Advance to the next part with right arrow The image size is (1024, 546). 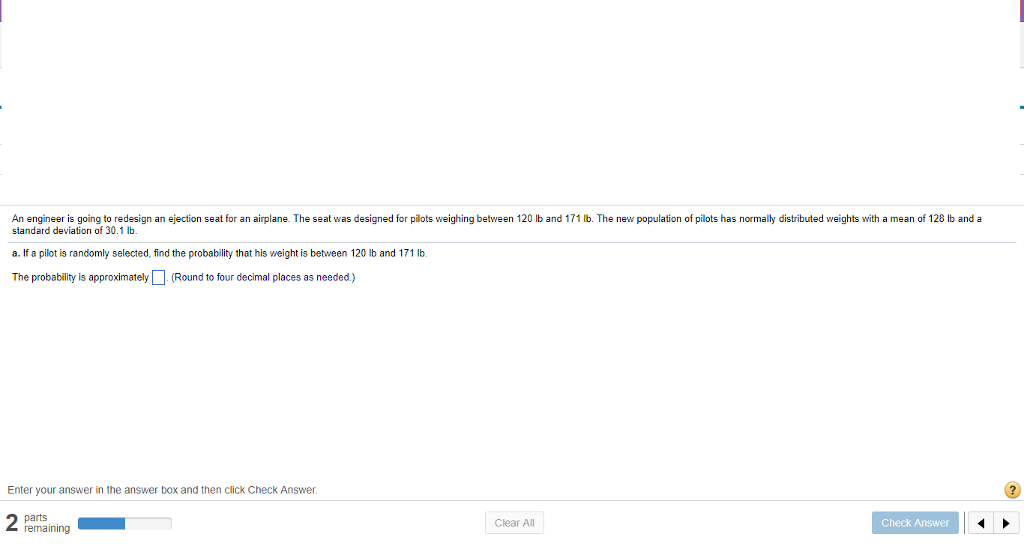[1004, 523]
